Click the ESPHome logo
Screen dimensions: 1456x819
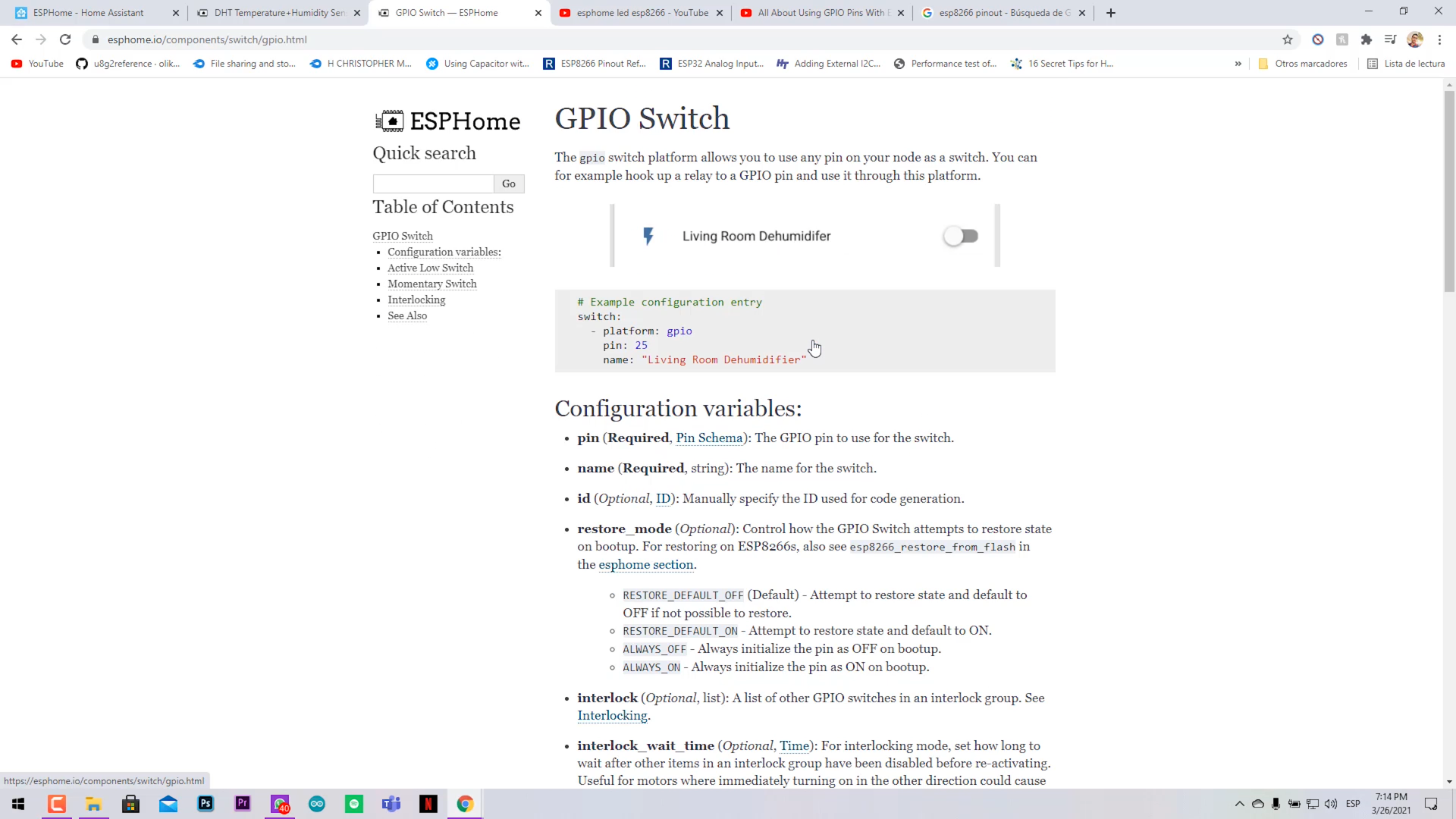click(447, 121)
